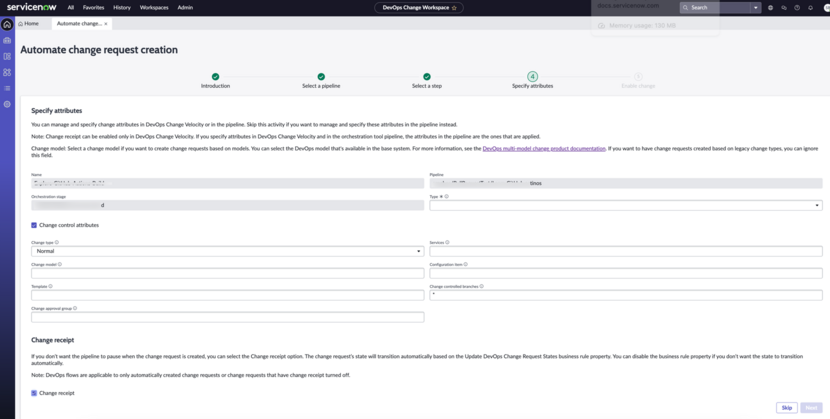Click the Change approval group field

[x=228, y=317]
